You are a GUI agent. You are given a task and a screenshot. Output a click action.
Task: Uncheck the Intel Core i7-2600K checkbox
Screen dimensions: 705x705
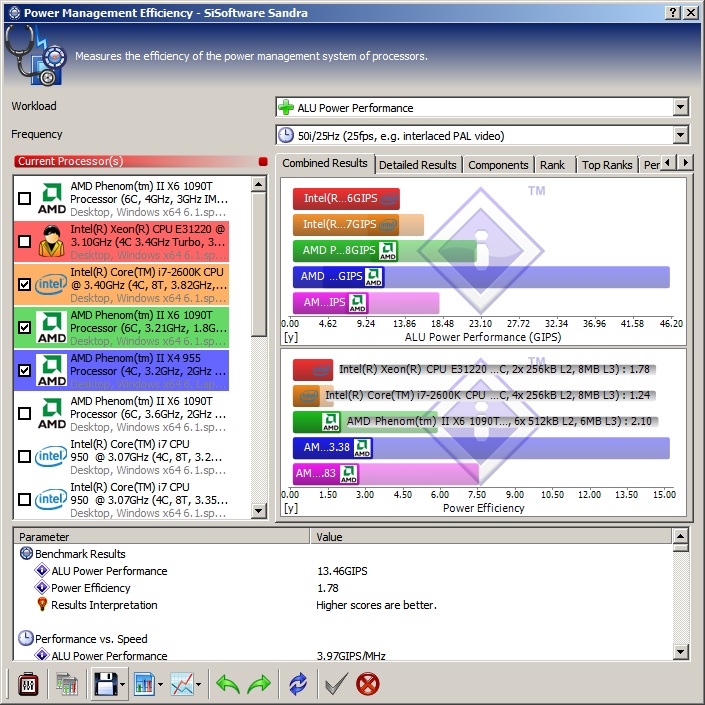(x=25, y=284)
